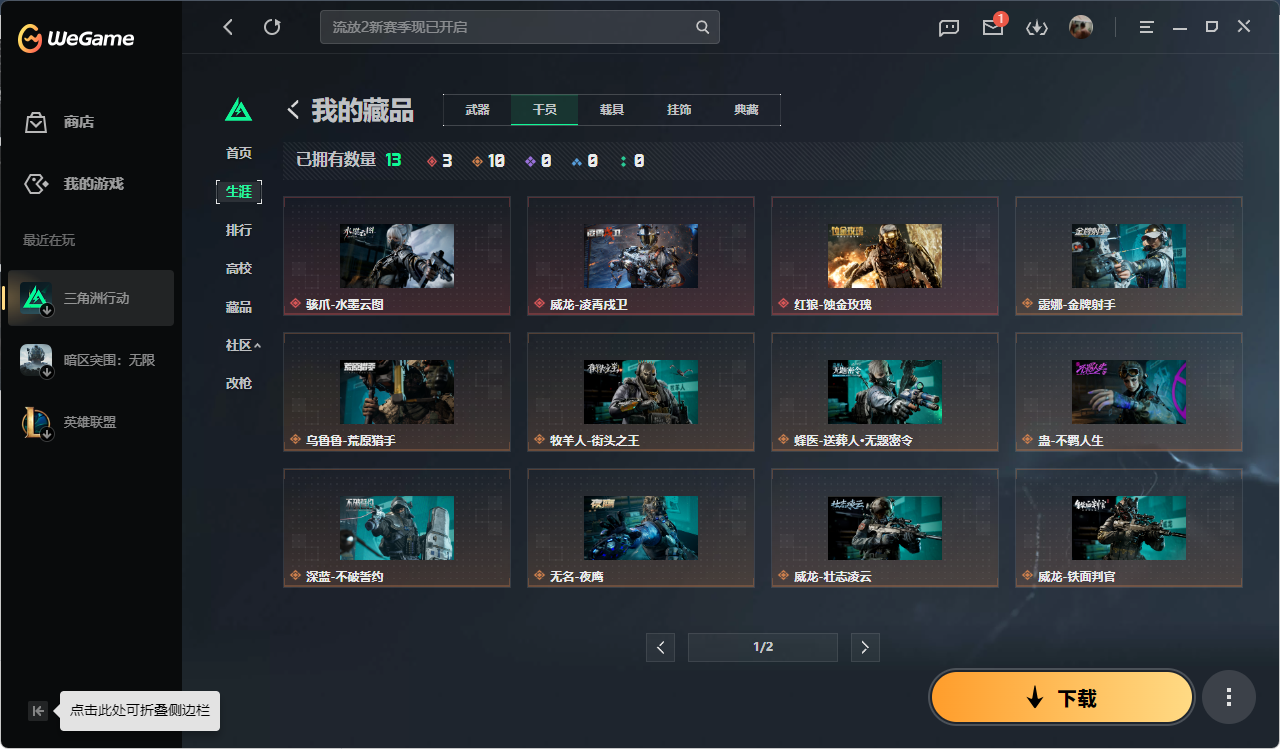Click the 1/2 page number field
1280x749 pixels.
click(x=763, y=647)
